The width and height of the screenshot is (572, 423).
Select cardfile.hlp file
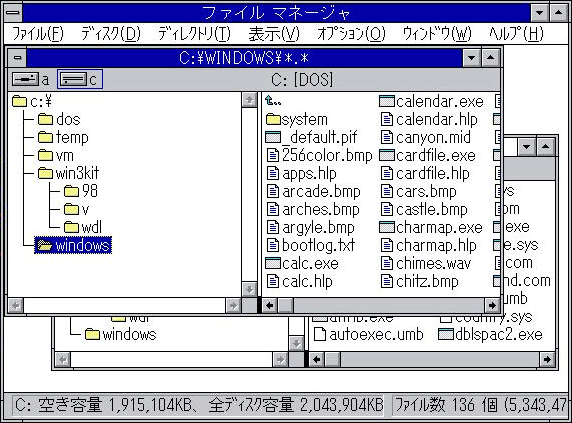pyautogui.click(x=425, y=174)
